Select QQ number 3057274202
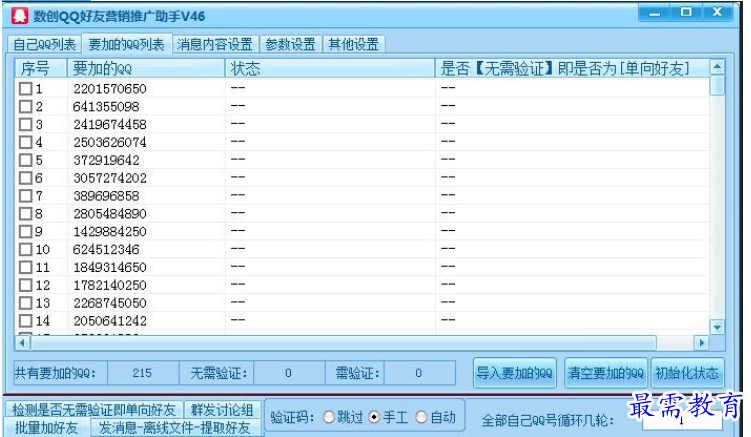Image resolution: width=751 pixels, height=437 pixels. tap(110, 178)
